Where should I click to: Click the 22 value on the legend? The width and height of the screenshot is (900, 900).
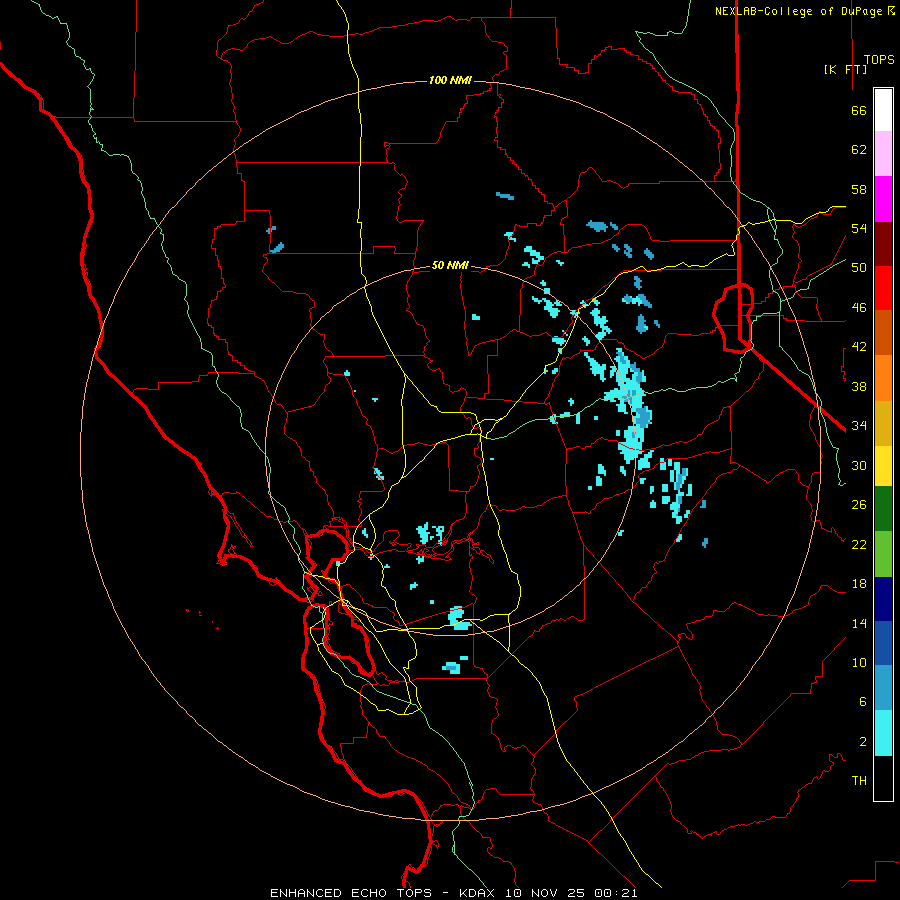pos(859,544)
